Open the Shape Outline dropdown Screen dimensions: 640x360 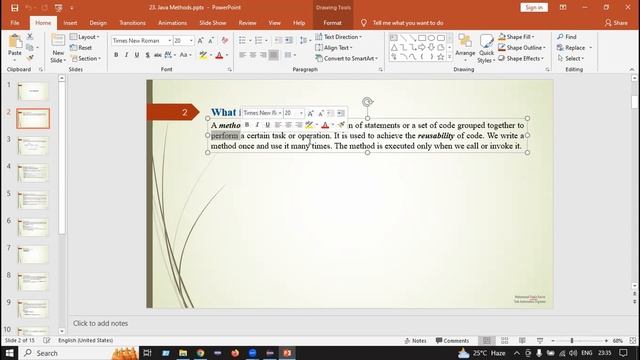(522, 48)
